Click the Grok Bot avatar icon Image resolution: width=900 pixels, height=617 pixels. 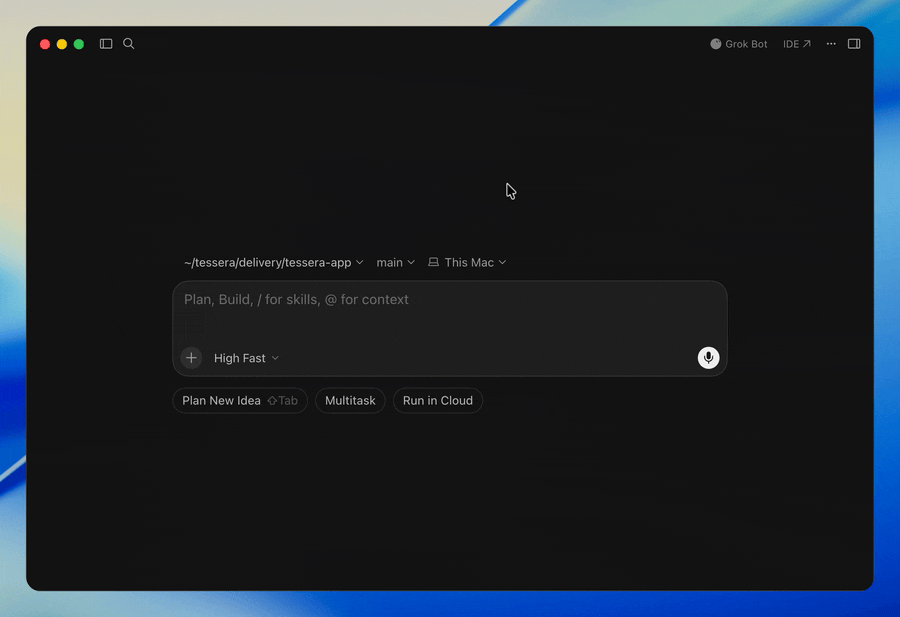point(716,44)
